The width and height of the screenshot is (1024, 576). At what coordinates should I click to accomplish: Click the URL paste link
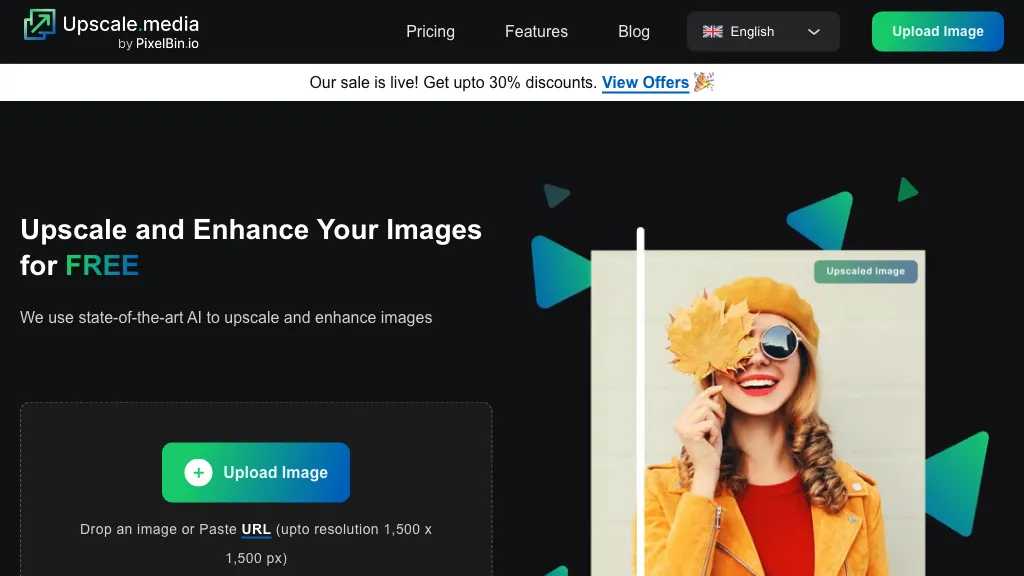pyautogui.click(x=255, y=529)
